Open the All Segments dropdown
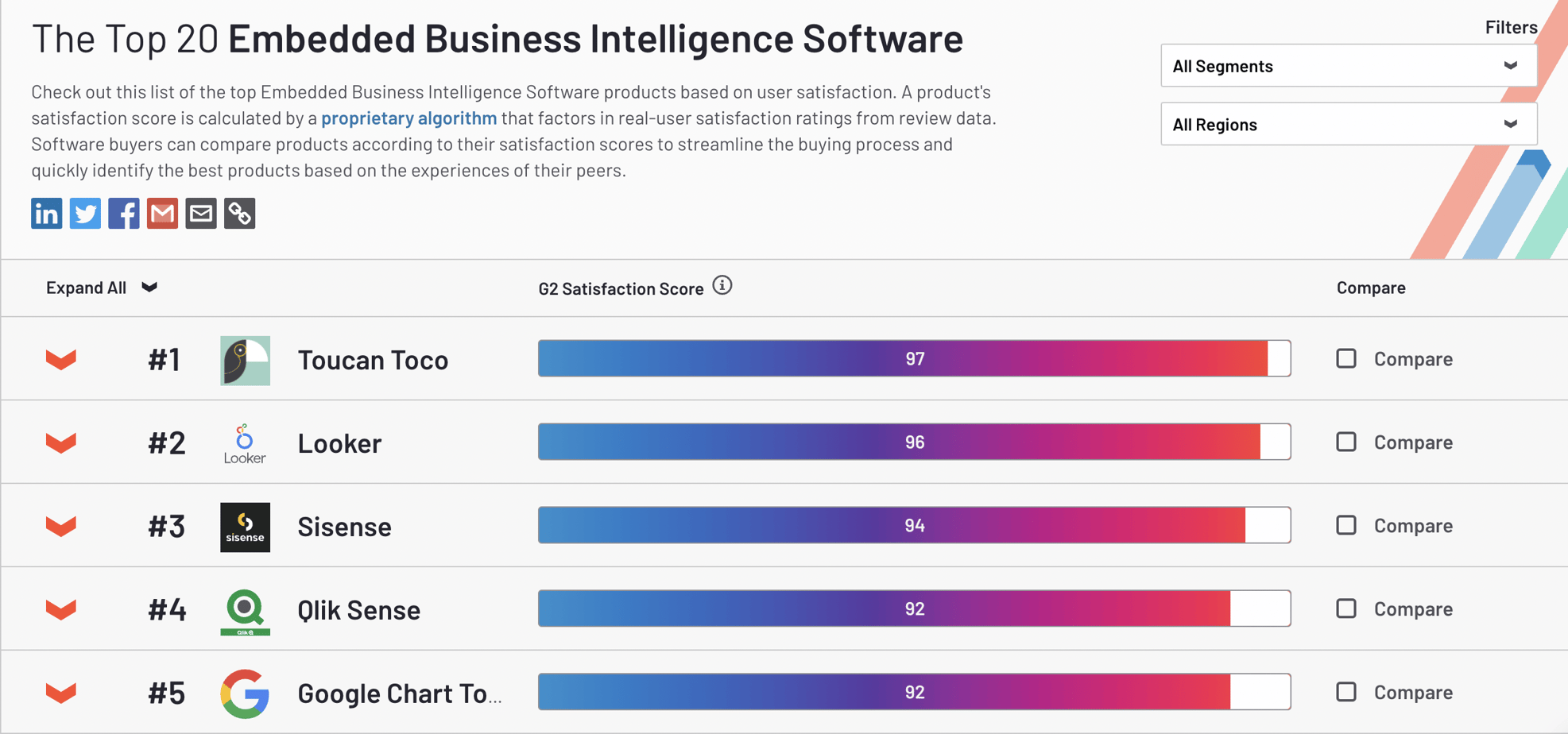The image size is (1568, 734). [1348, 65]
